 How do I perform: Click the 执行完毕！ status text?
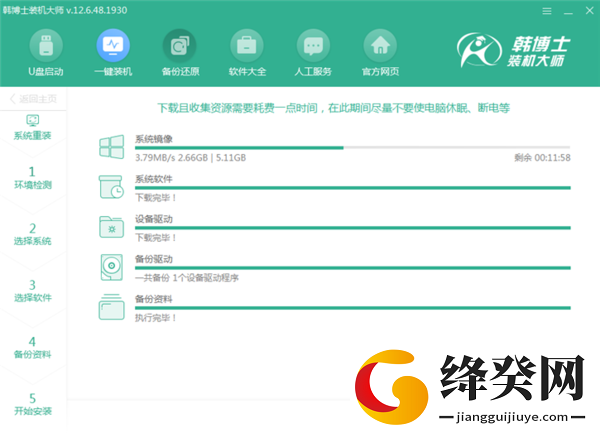coord(156,318)
